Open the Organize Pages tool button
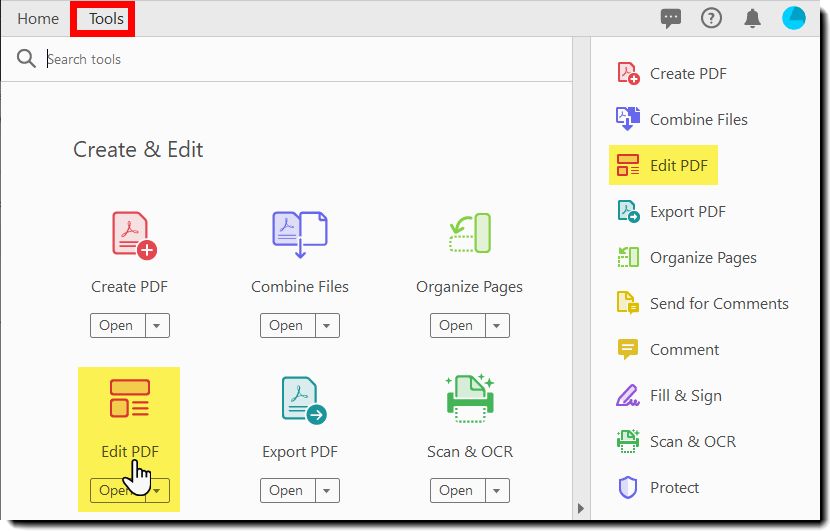Image resolution: width=830 pixels, height=531 pixels. pyautogui.click(x=457, y=326)
